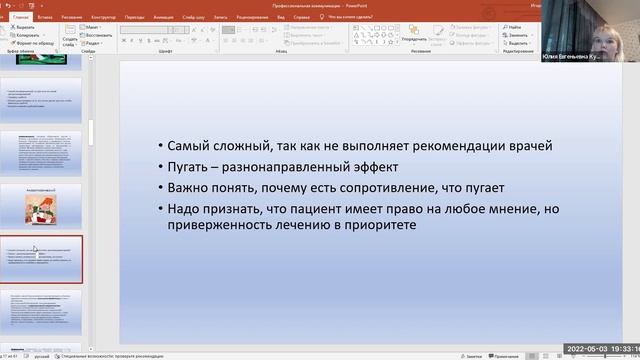640x360 pixels.
Task: Click the Cut (Вырезать) scissors icon
Action: point(13,27)
